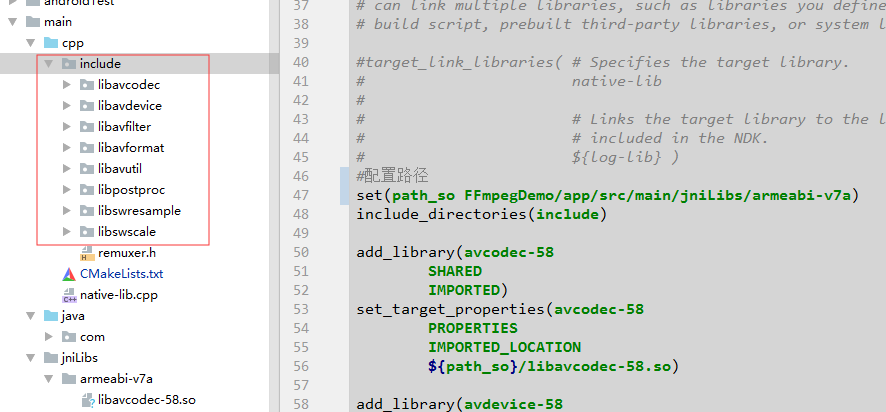
Task: Click the add_library(avcodec-58 code line
Action: 455,253
